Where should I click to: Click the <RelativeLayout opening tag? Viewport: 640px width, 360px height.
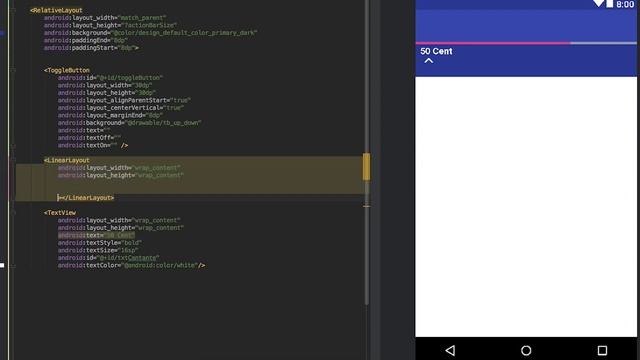coord(56,10)
